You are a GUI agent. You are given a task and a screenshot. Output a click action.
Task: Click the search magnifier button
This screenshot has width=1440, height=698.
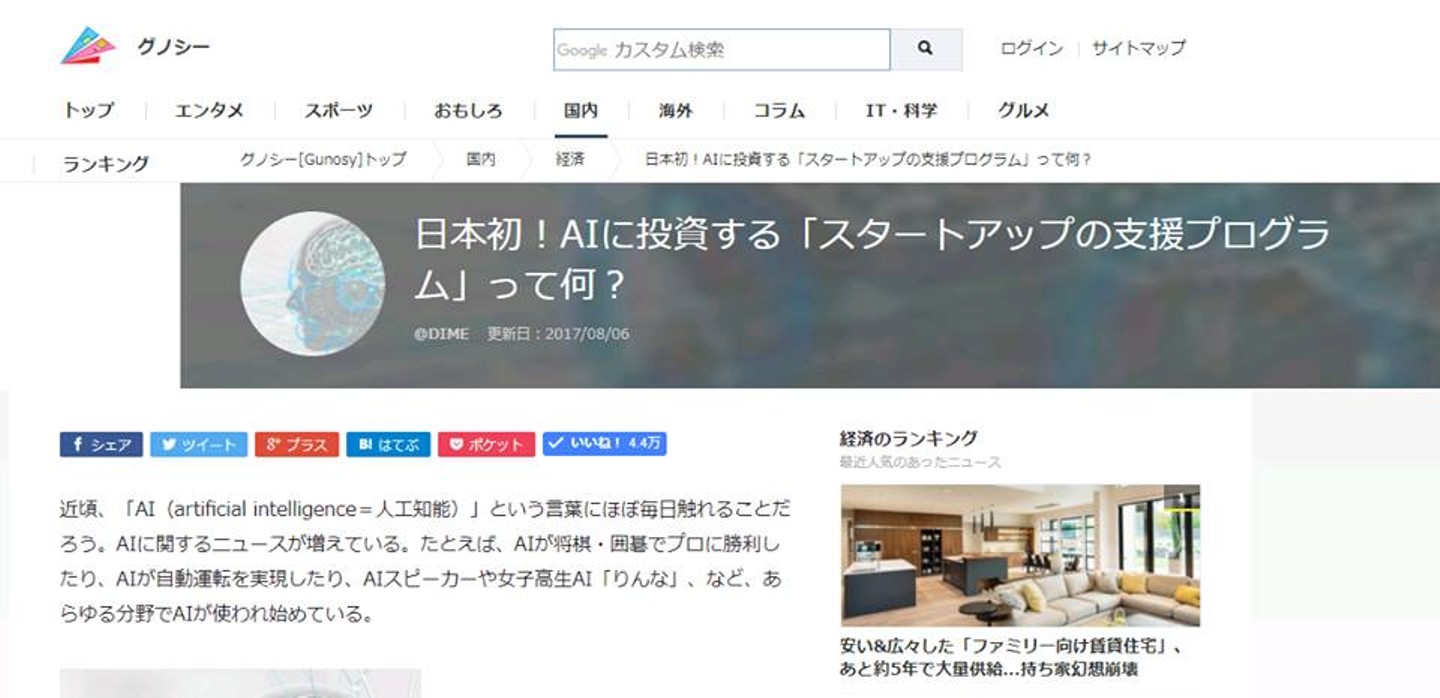[x=926, y=48]
